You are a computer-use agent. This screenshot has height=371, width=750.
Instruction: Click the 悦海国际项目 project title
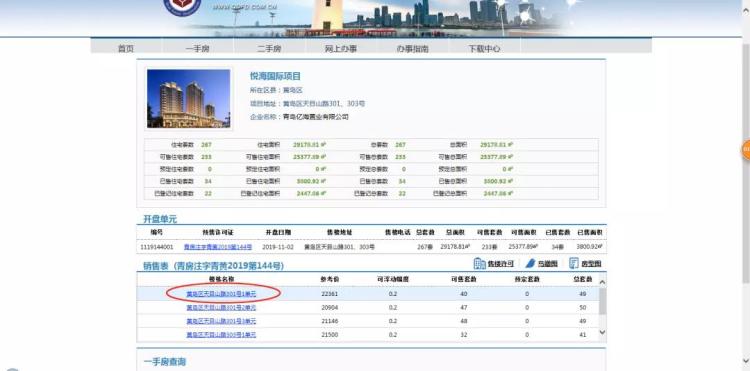(276, 76)
